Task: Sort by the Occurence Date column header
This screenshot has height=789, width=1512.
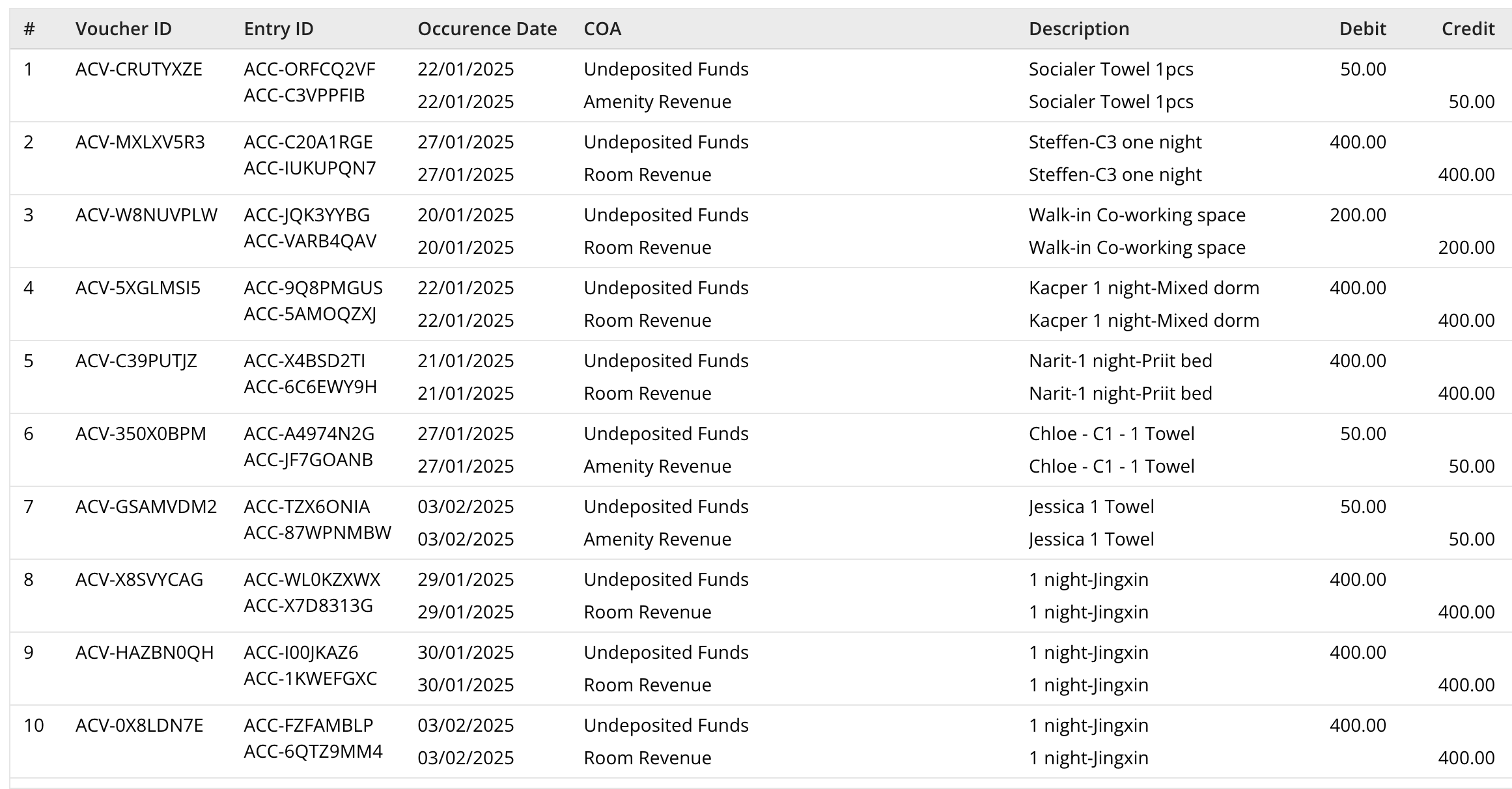Action: point(486,29)
